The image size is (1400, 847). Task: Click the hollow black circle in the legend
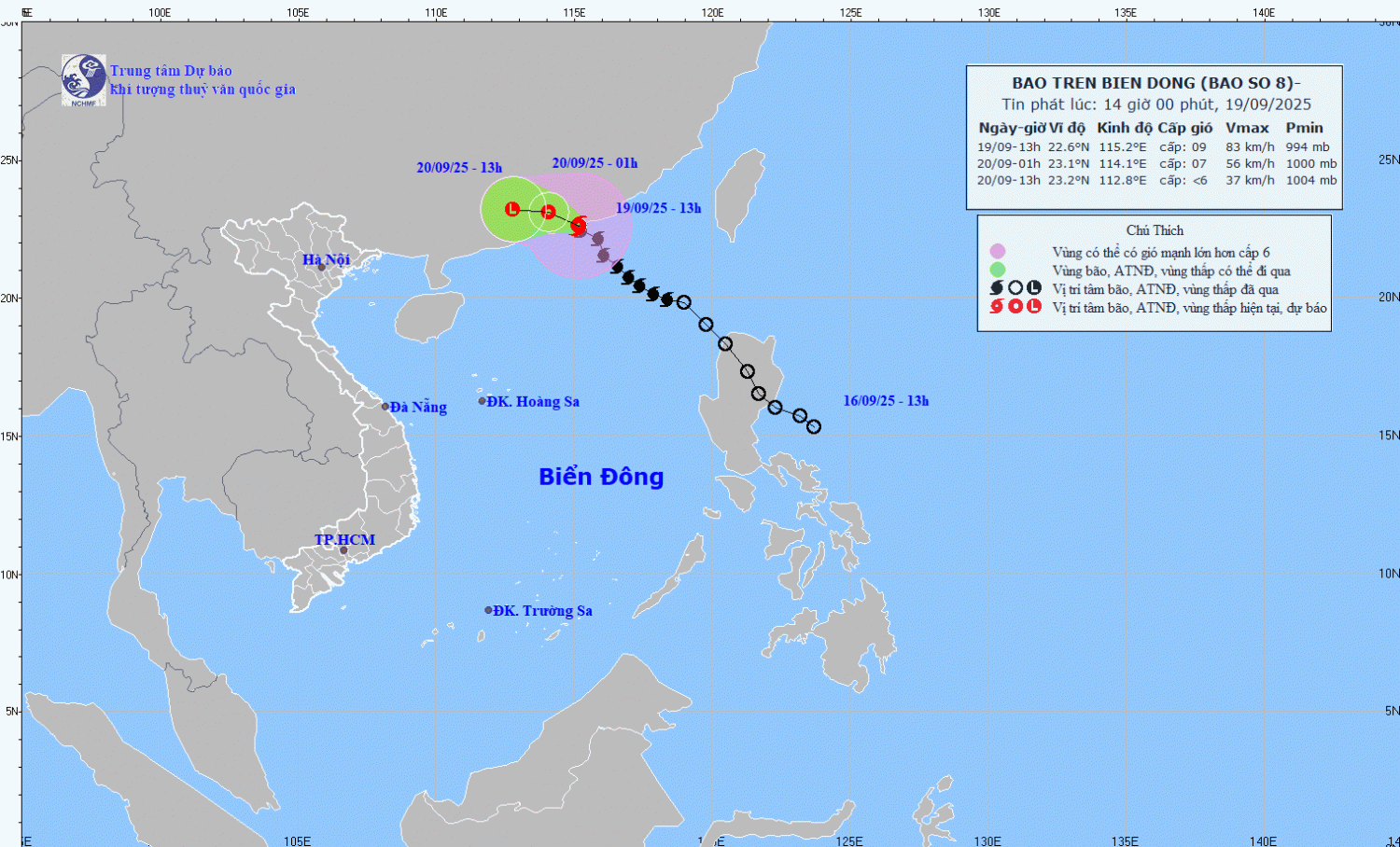point(1015,289)
